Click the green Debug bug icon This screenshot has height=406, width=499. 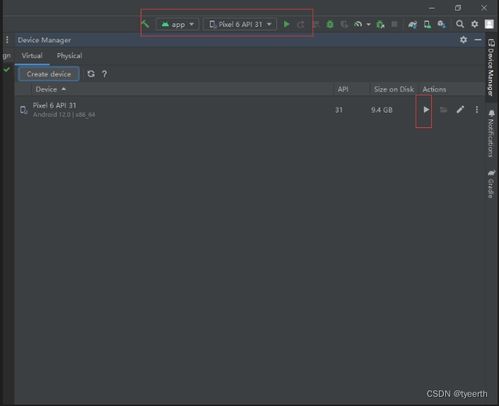330,24
